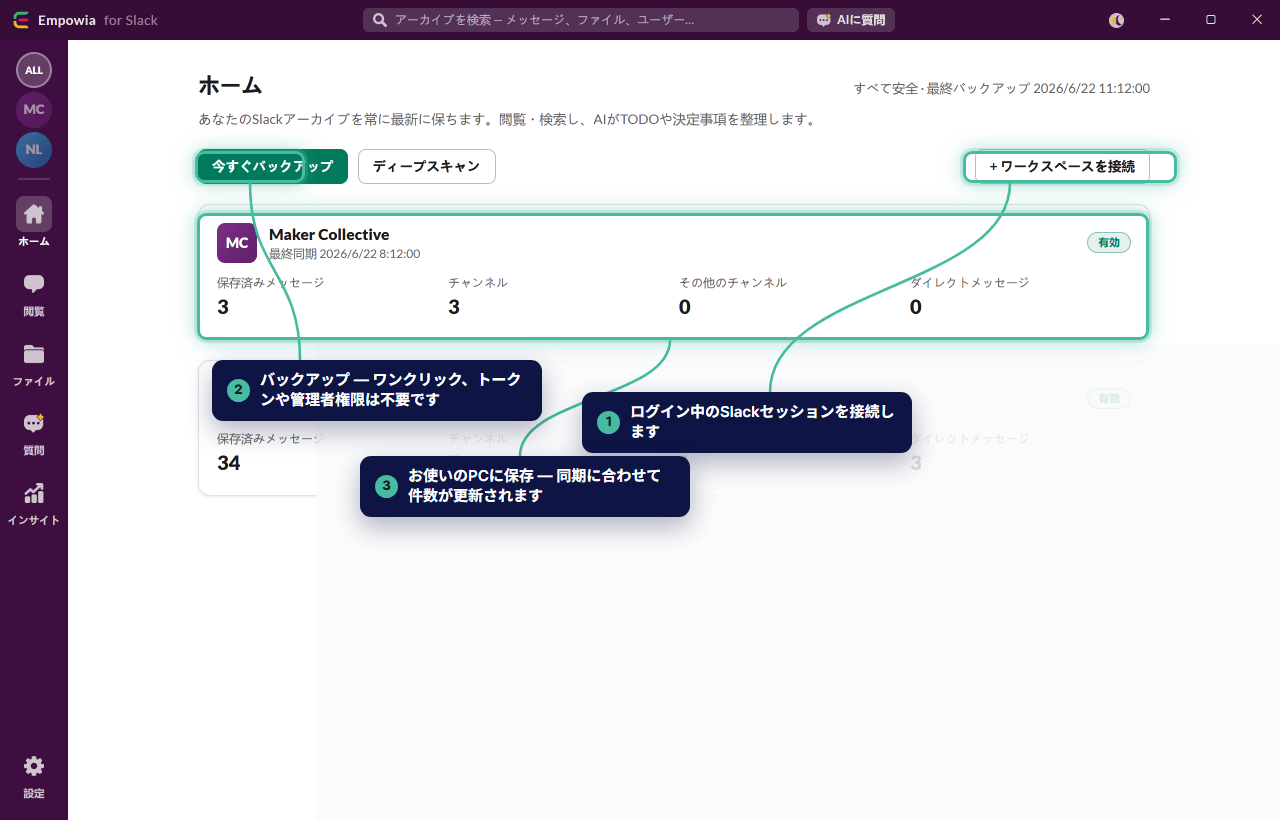Image resolution: width=1280 pixels, height=820 pixels.
Task: Click the 保存済みメッセージ label in Maker Collective card
Action: (x=270, y=283)
